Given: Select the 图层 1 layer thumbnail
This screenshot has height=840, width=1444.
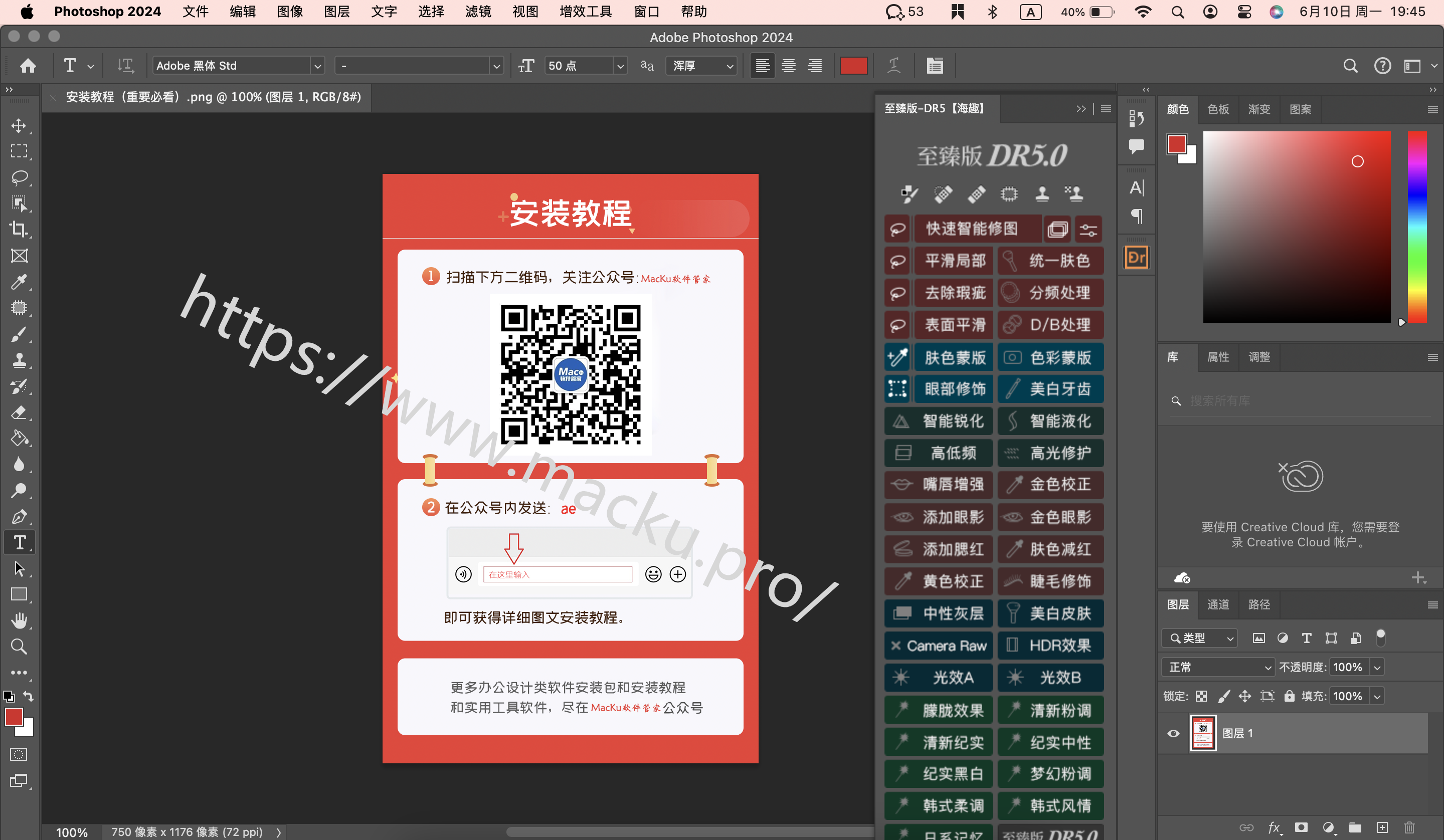Looking at the screenshot, I should (1203, 733).
